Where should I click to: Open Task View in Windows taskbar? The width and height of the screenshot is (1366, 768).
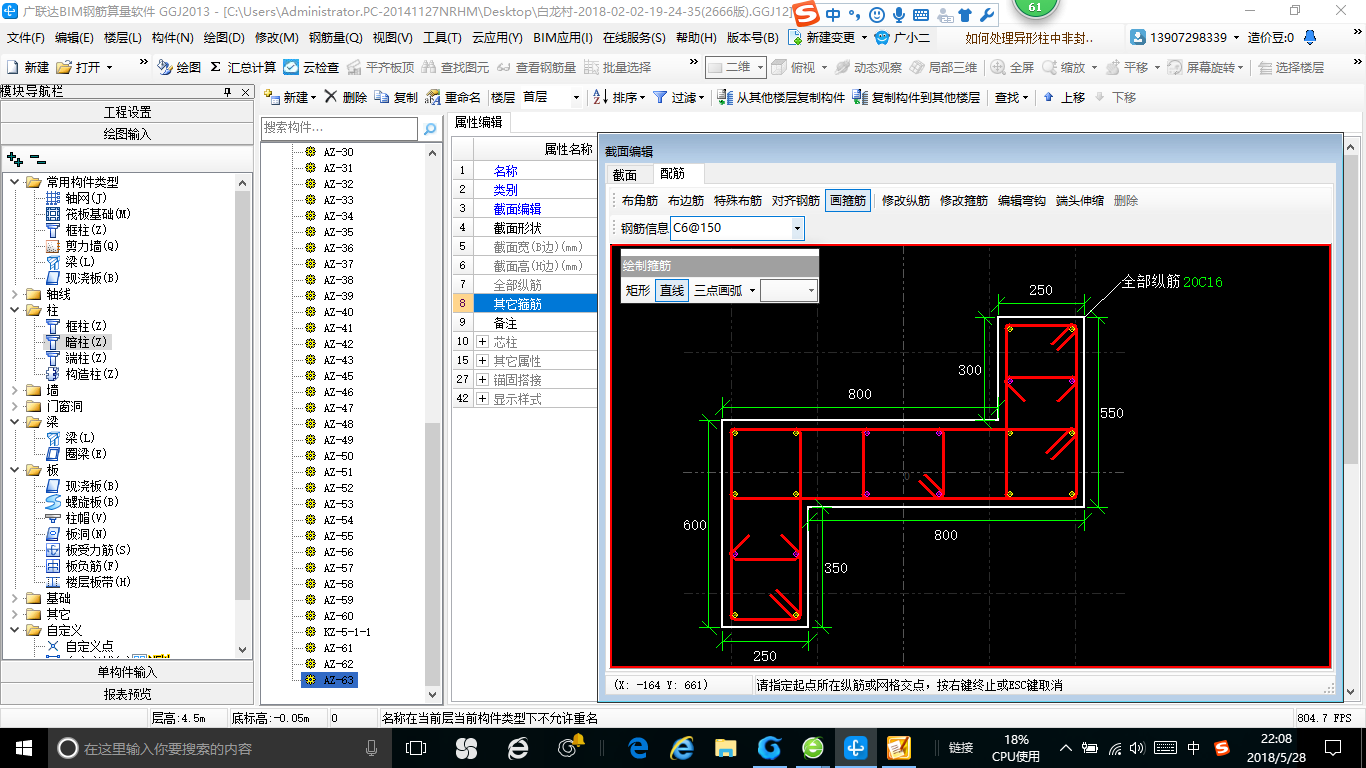[x=415, y=747]
